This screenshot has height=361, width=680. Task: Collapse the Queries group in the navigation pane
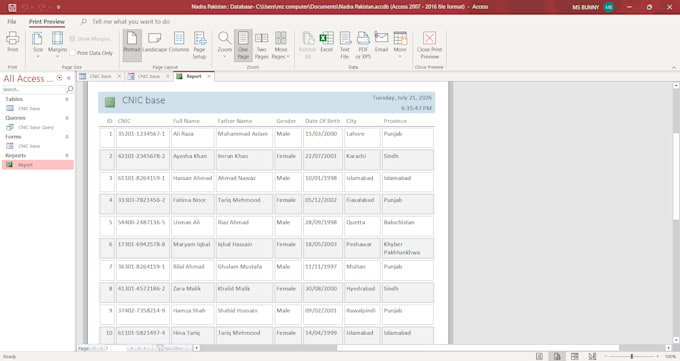[x=67, y=118]
